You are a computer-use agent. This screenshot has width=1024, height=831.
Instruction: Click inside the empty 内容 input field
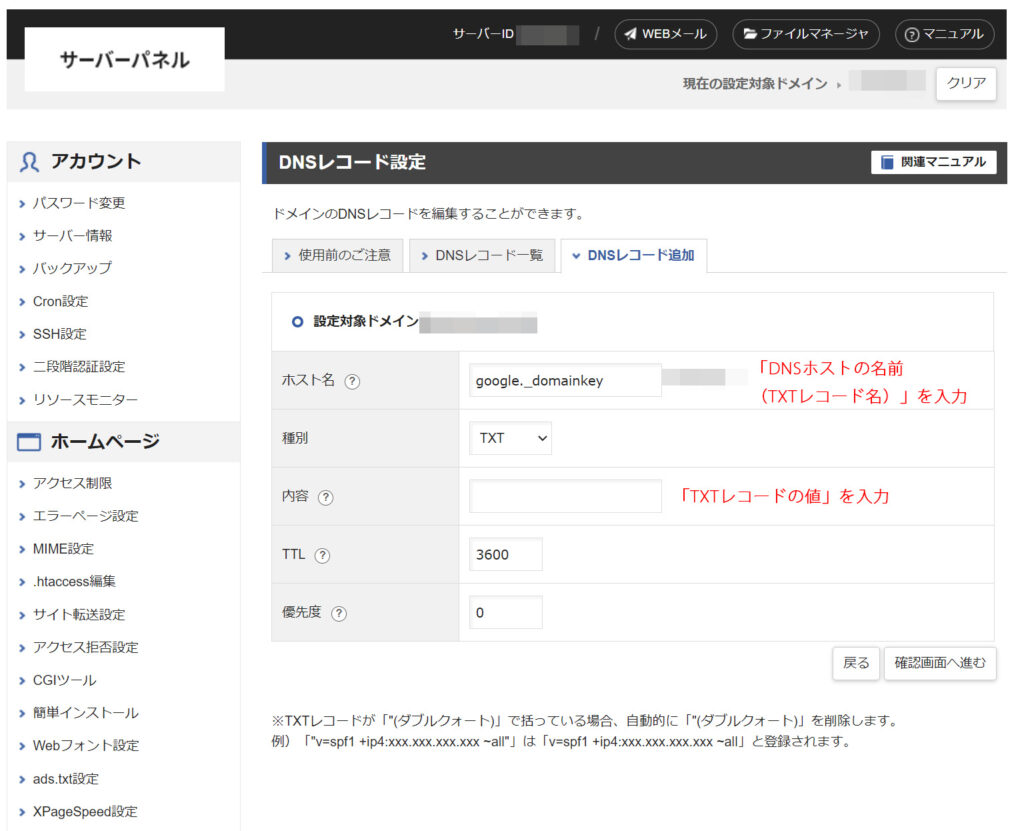point(565,497)
